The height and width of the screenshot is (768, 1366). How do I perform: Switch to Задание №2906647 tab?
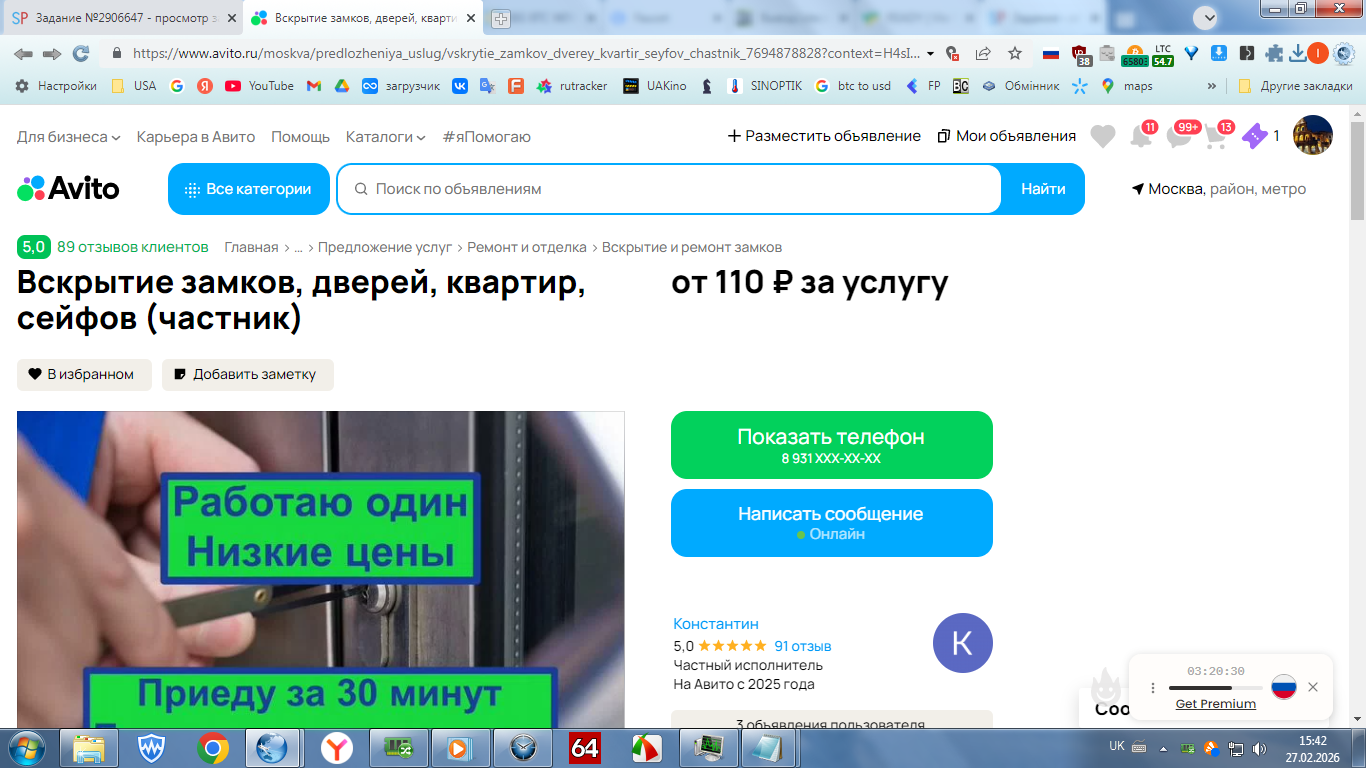coord(122,18)
